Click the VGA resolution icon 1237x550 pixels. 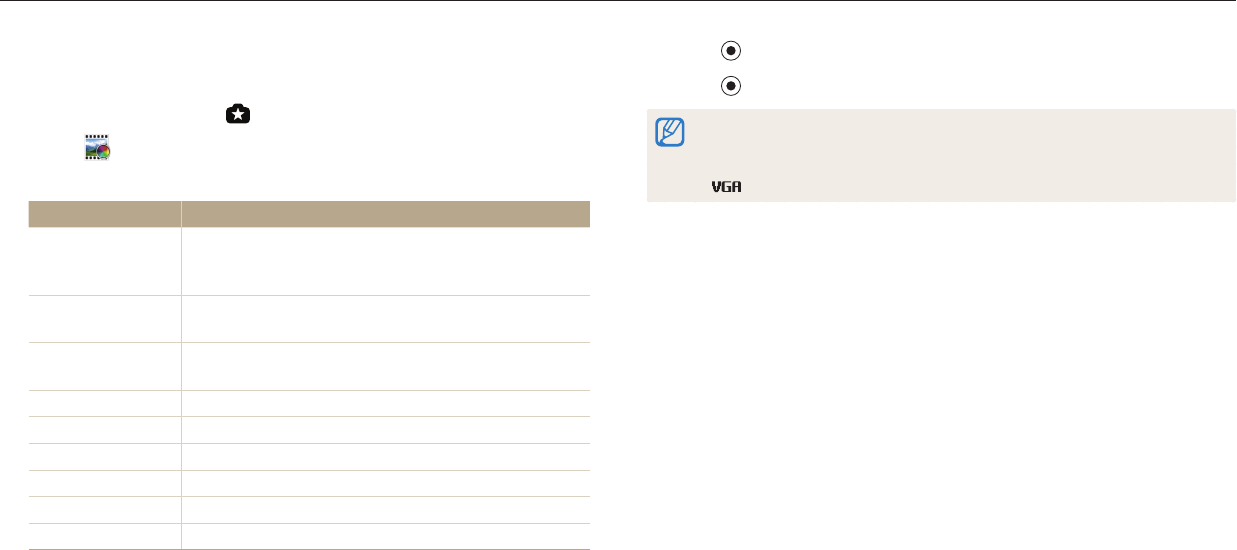pyautogui.click(x=728, y=188)
